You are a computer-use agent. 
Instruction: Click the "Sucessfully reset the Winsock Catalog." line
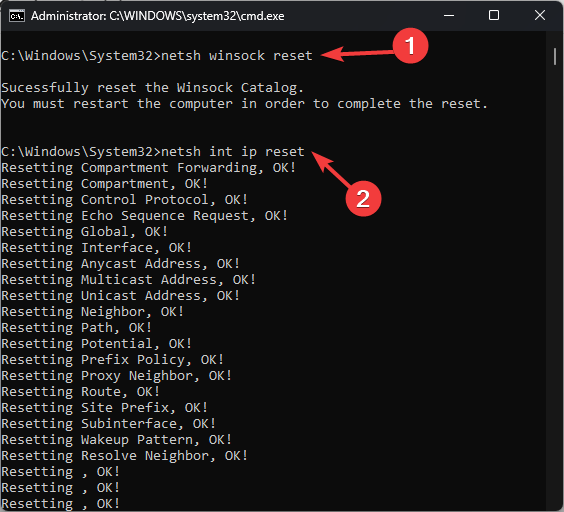tap(153, 88)
